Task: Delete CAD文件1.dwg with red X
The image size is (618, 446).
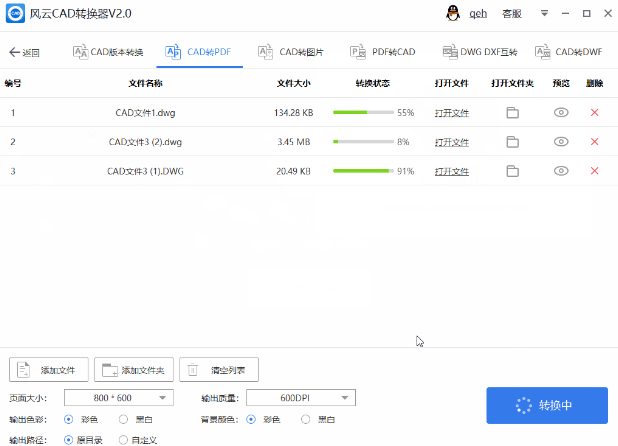Action: (595, 112)
